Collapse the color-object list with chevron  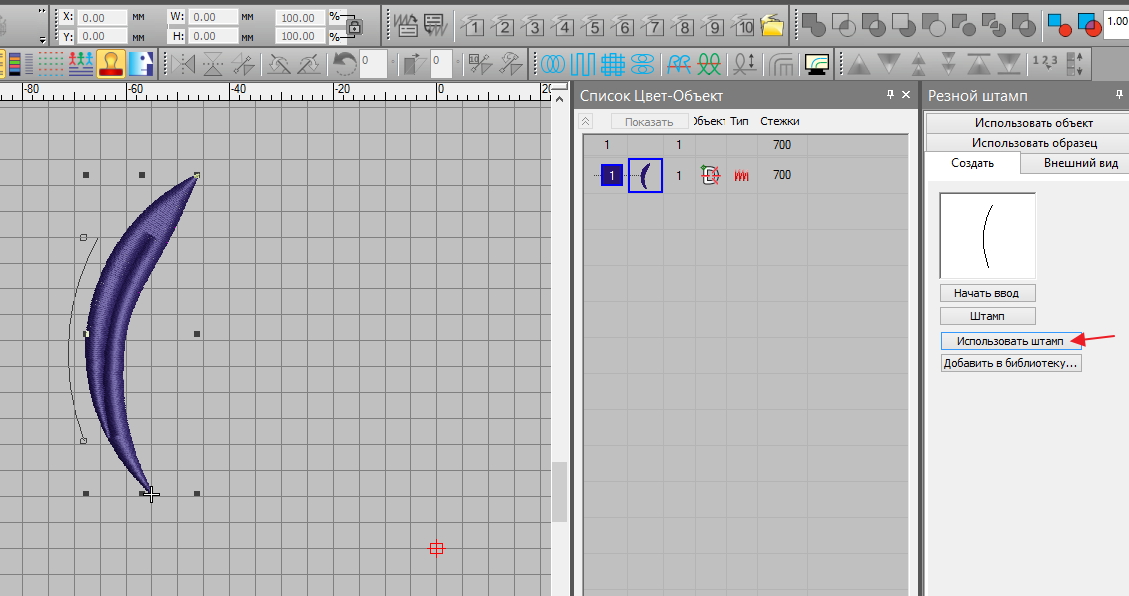pyautogui.click(x=586, y=121)
